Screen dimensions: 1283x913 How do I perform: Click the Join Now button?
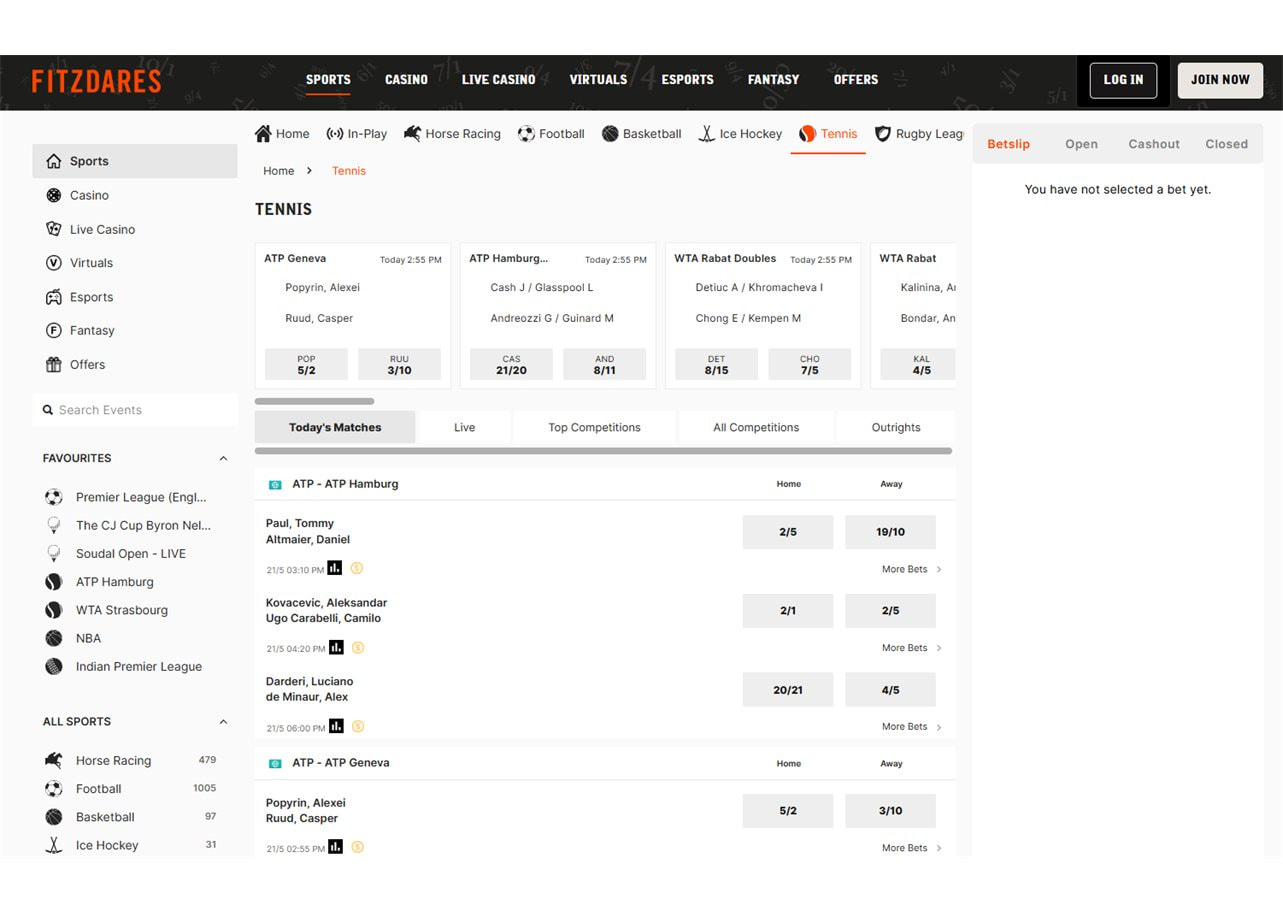tap(1220, 80)
